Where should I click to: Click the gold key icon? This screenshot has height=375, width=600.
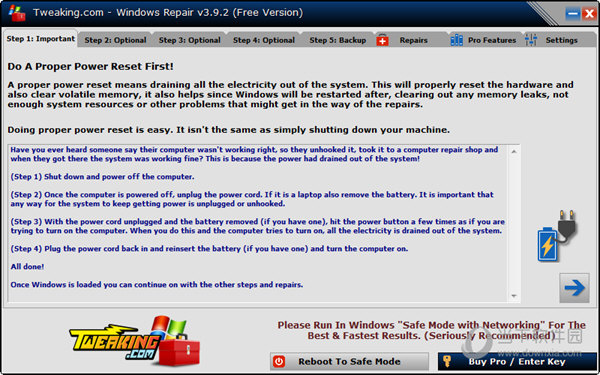click(447, 361)
